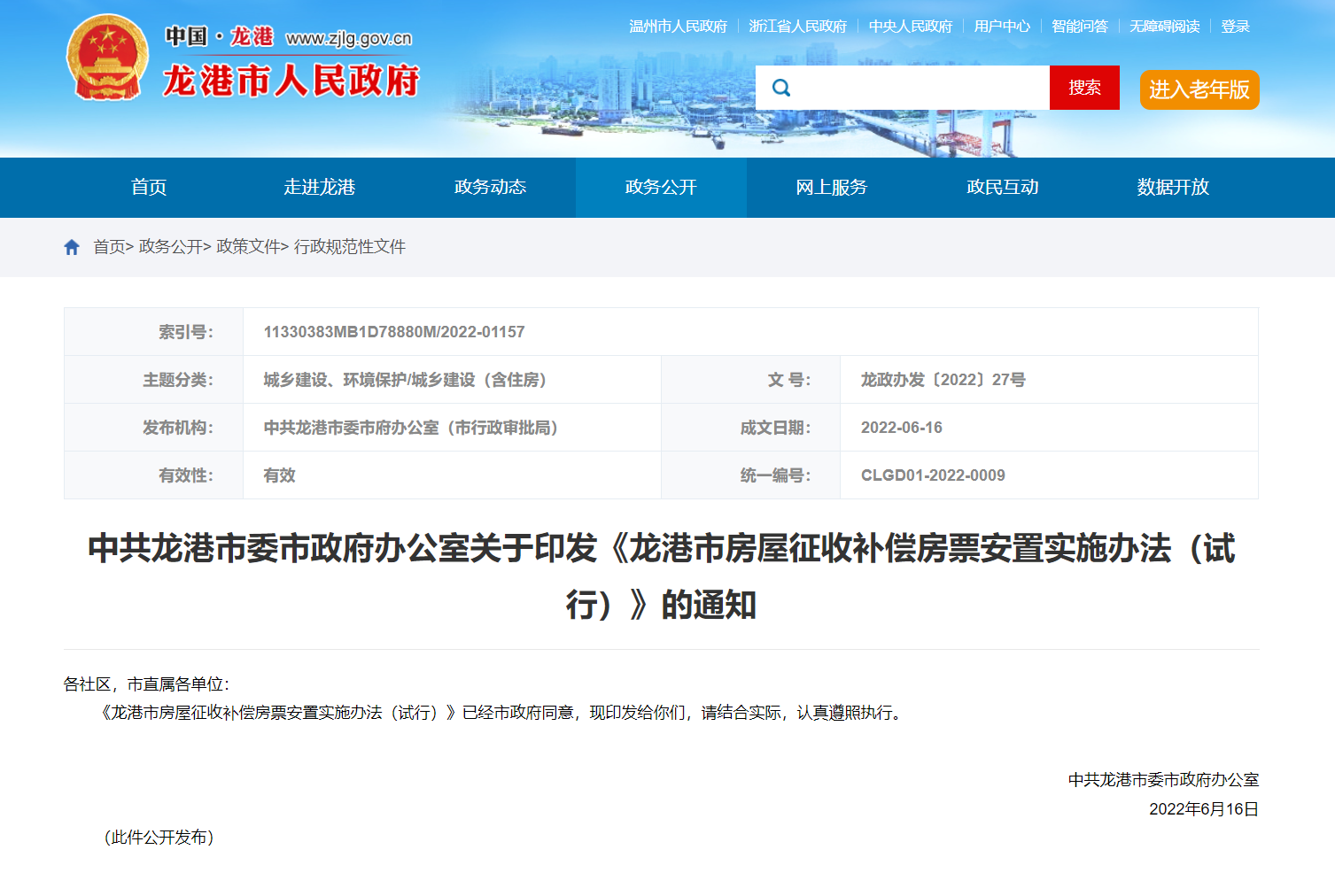The width and height of the screenshot is (1335, 896).
Task: Click 行政规范性文件 in the breadcrumb
Action: point(350,247)
